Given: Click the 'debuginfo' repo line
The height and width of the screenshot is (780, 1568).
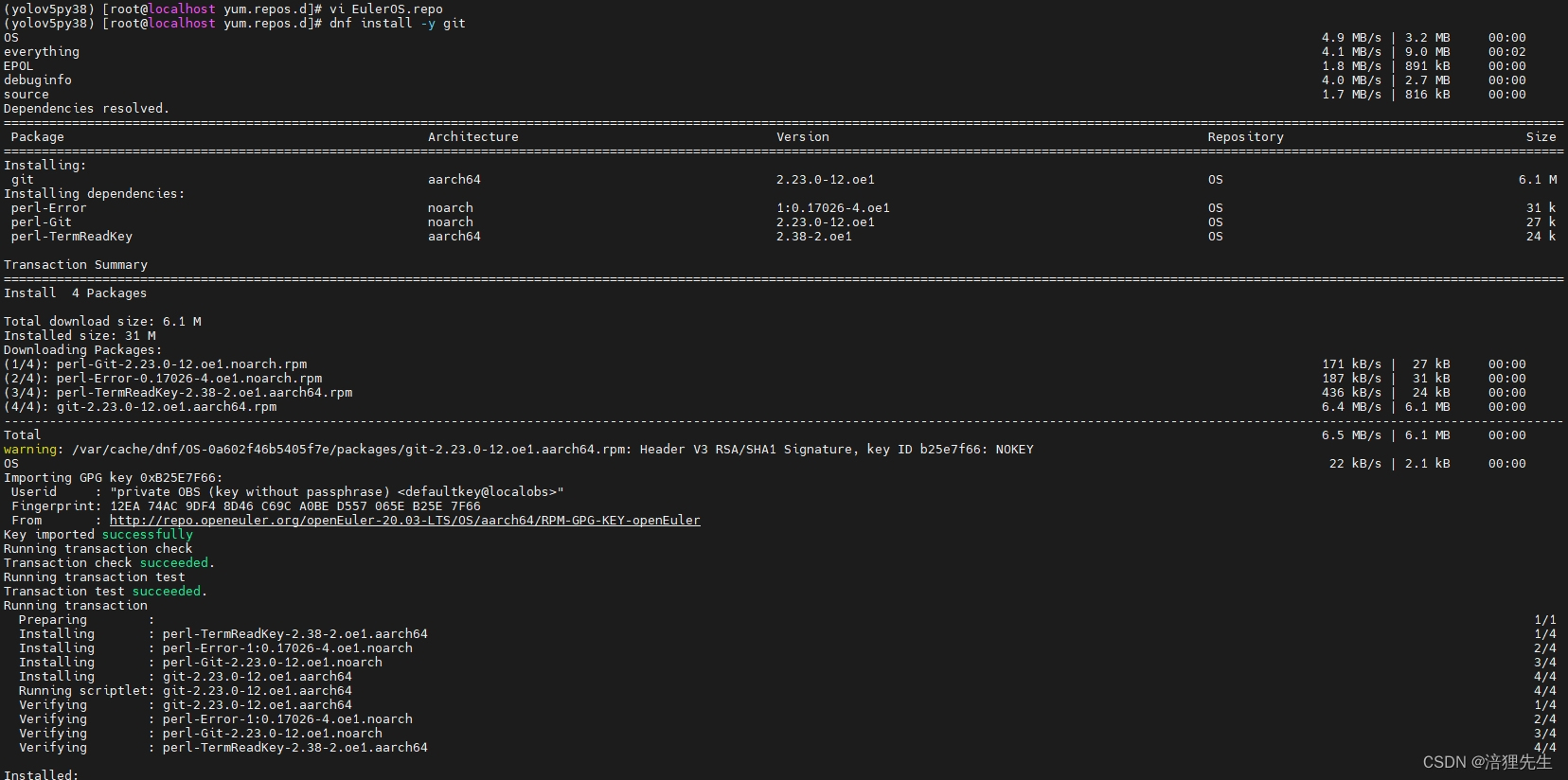Looking at the screenshot, I should (x=38, y=80).
